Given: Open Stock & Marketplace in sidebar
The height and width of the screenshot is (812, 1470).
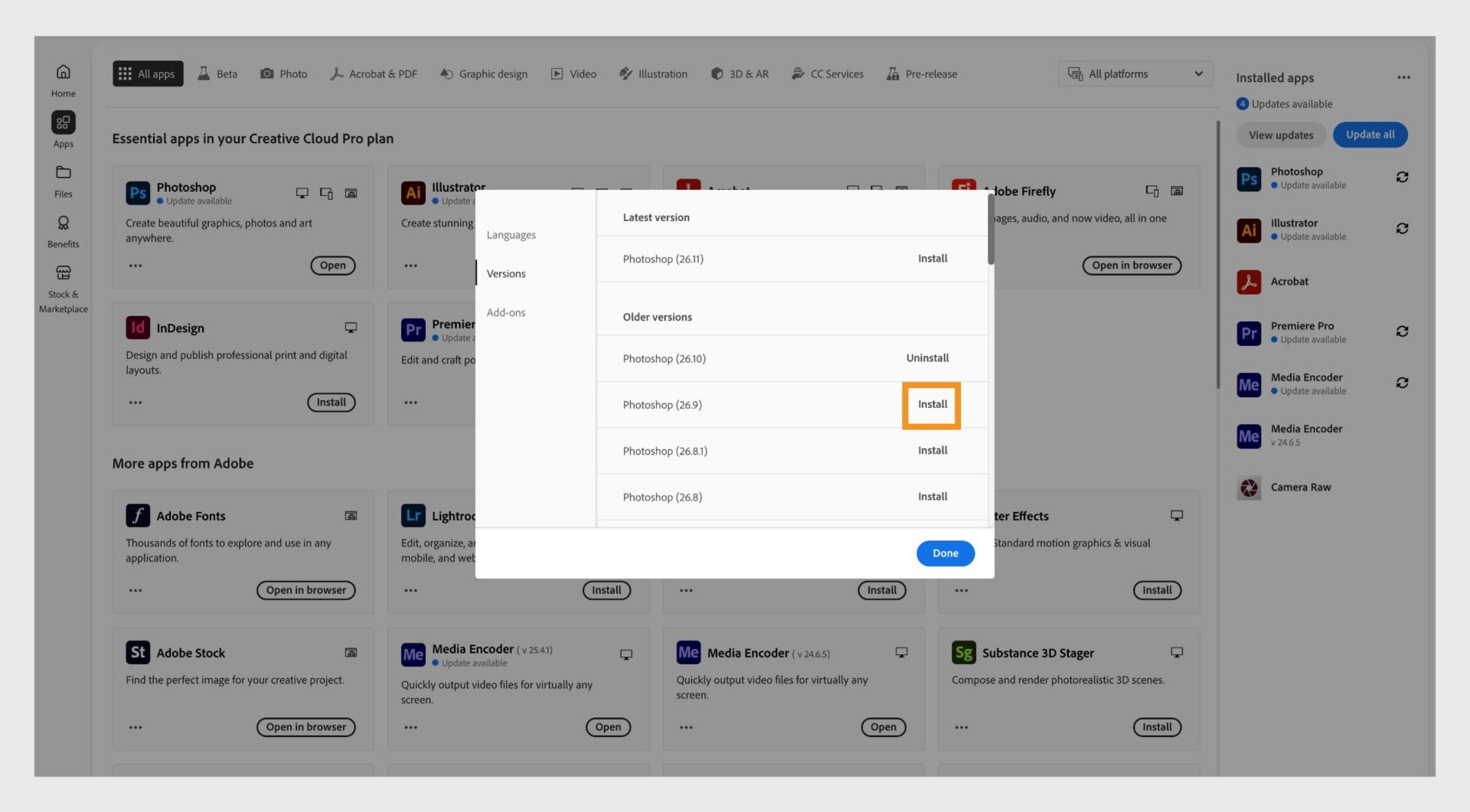Looking at the screenshot, I should pos(64,289).
